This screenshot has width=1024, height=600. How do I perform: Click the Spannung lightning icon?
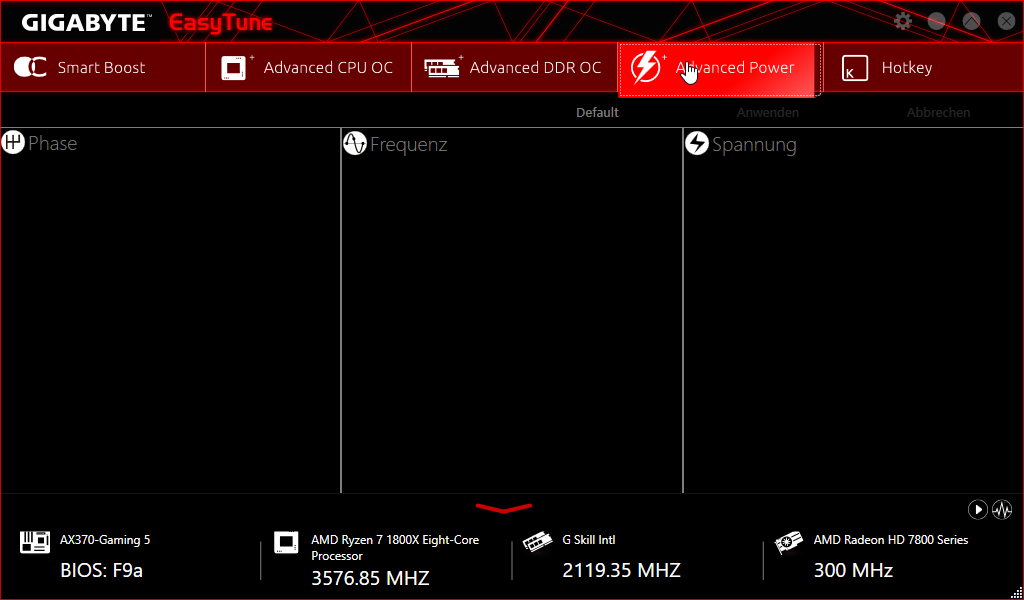click(x=697, y=143)
